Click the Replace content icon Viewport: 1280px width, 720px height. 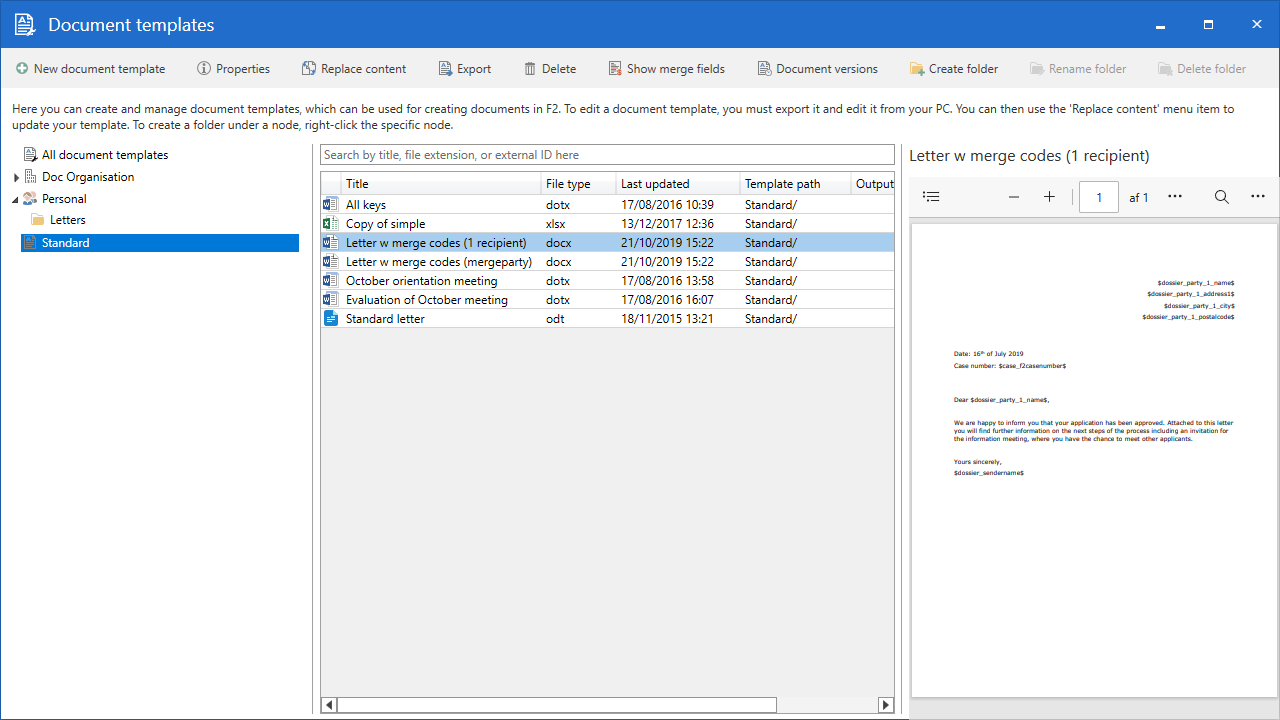309,69
